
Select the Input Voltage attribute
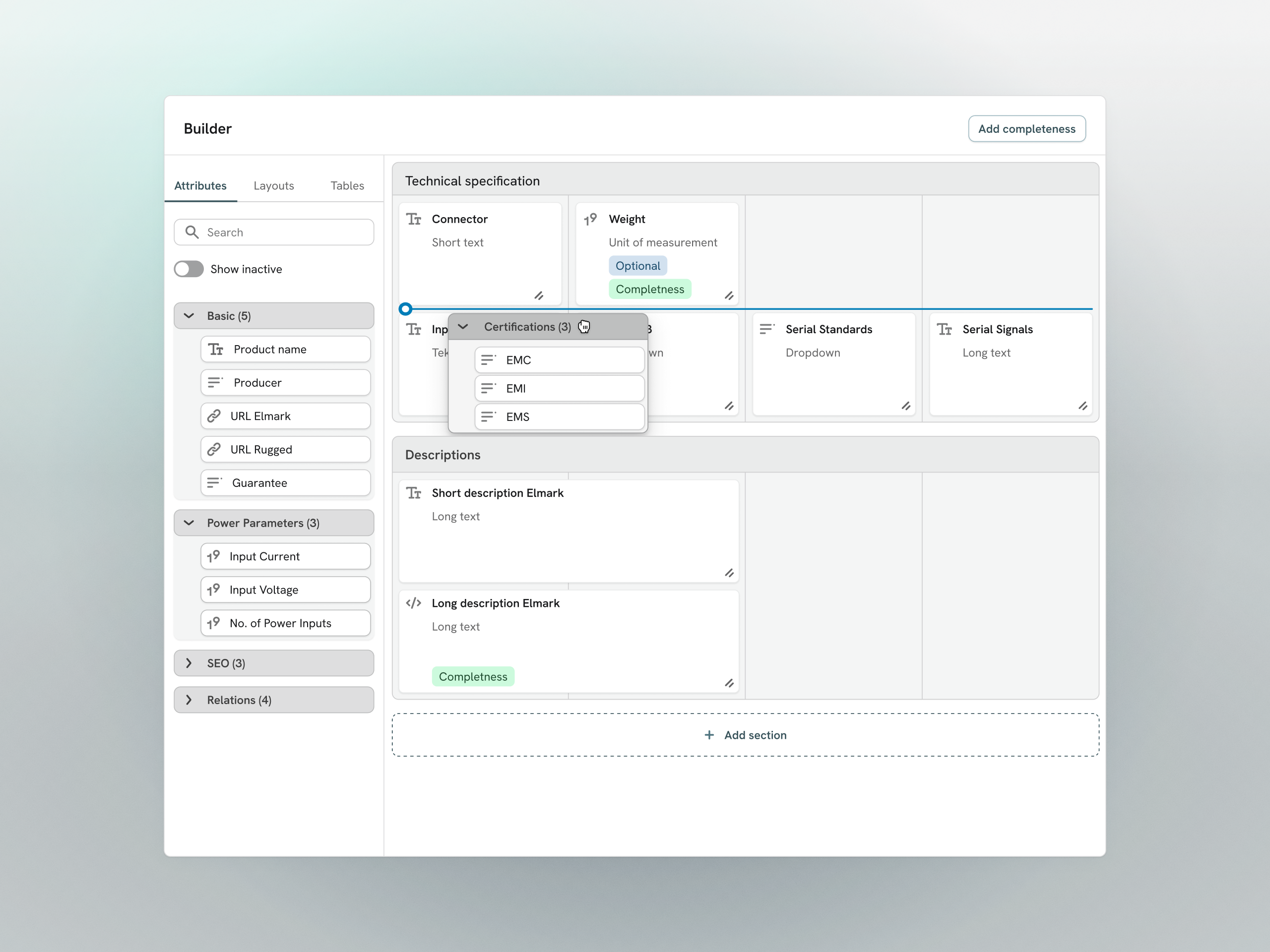click(285, 590)
